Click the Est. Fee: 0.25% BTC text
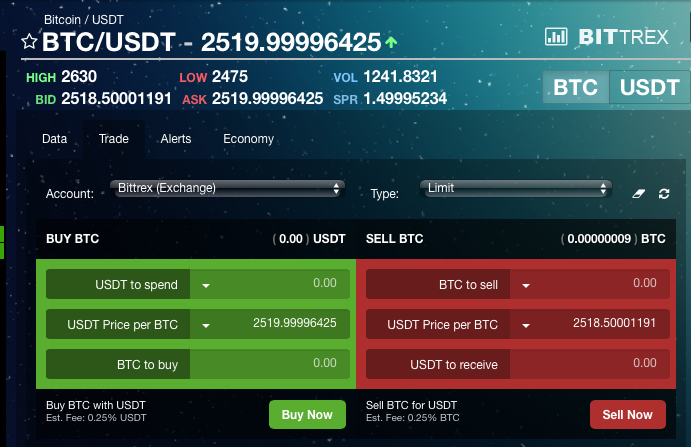691x447 pixels. 412,418
